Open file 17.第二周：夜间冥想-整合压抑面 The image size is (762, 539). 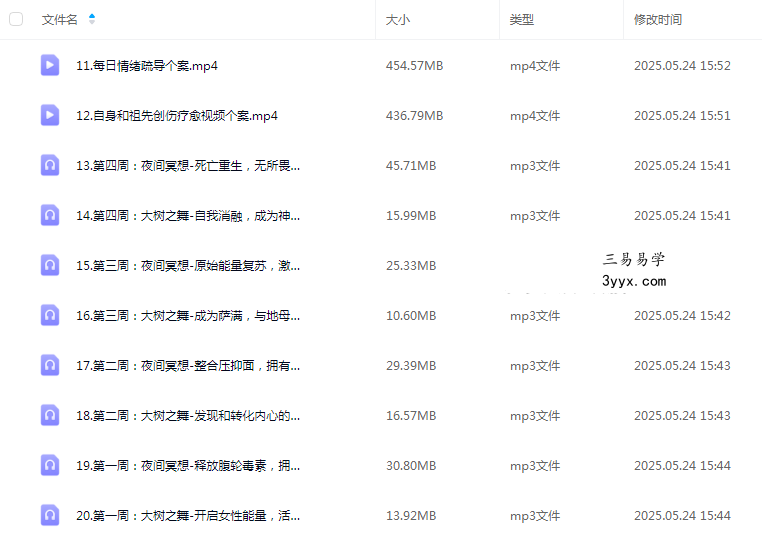188,366
